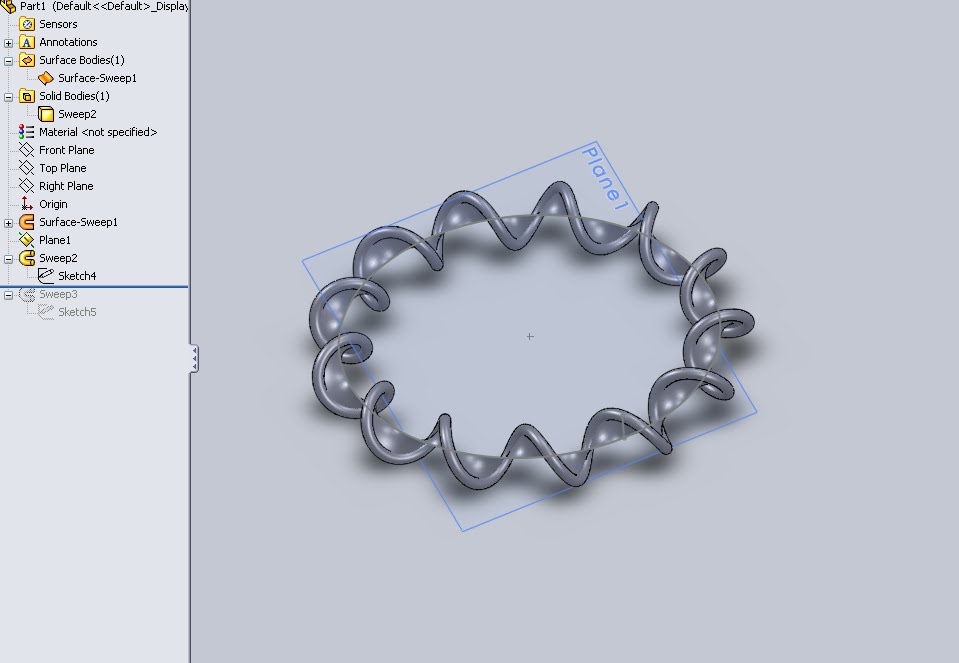The width and height of the screenshot is (959, 663).
Task: Collapse the Solid Bodies(1) folder
Action: point(9,97)
